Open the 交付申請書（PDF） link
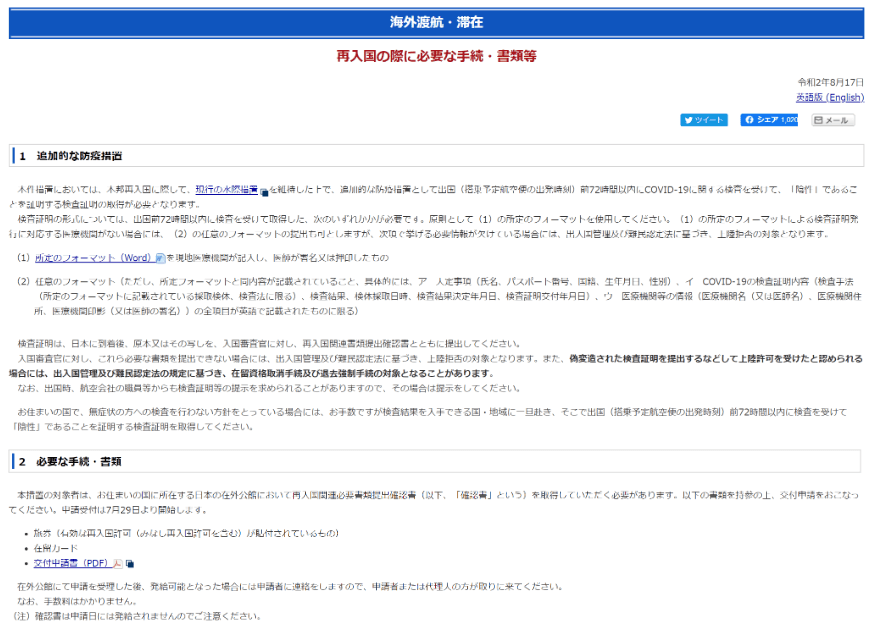 pyautogui.click(x=72, y=564)
